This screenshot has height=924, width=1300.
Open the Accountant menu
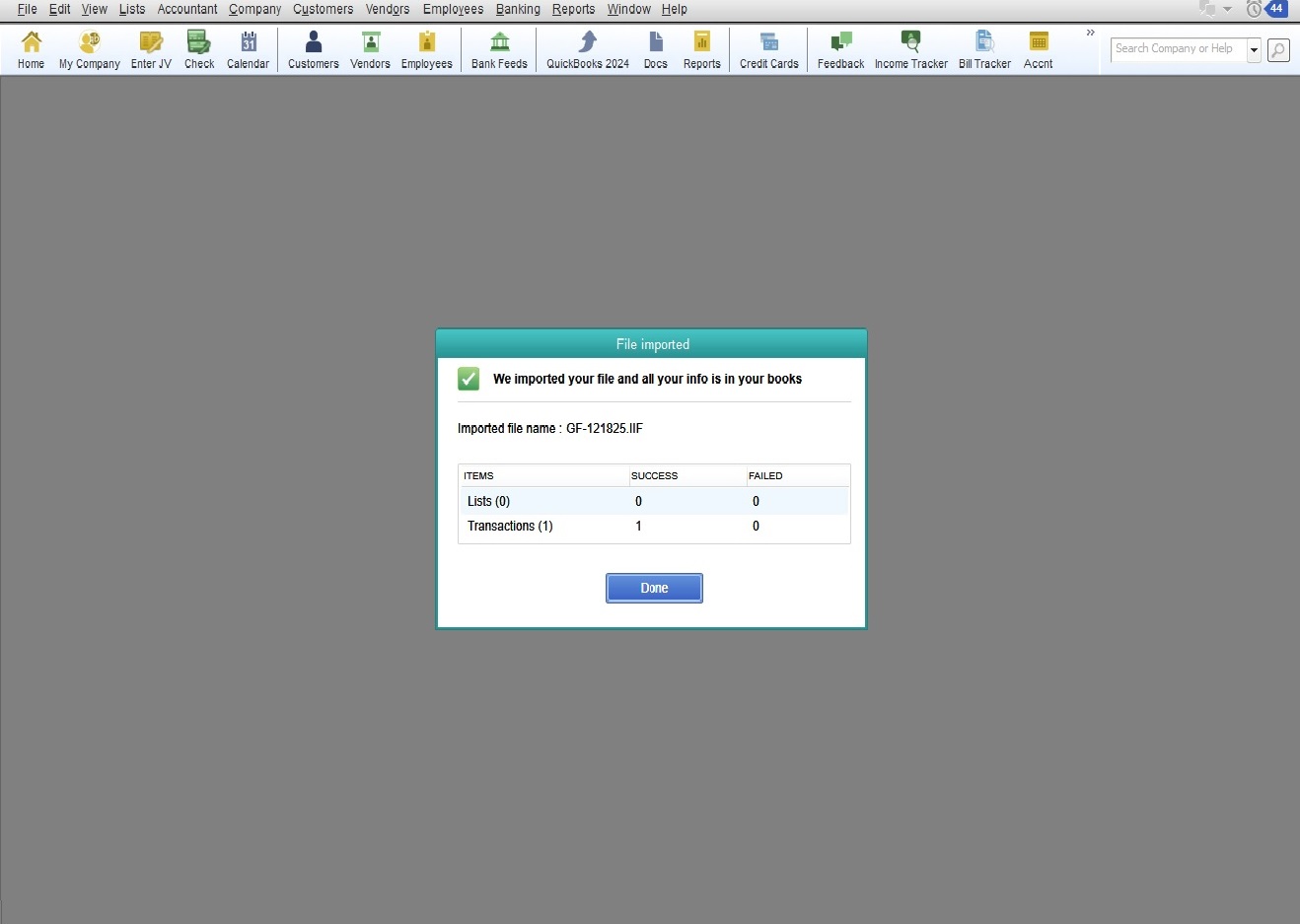click(x=187, y=9)
